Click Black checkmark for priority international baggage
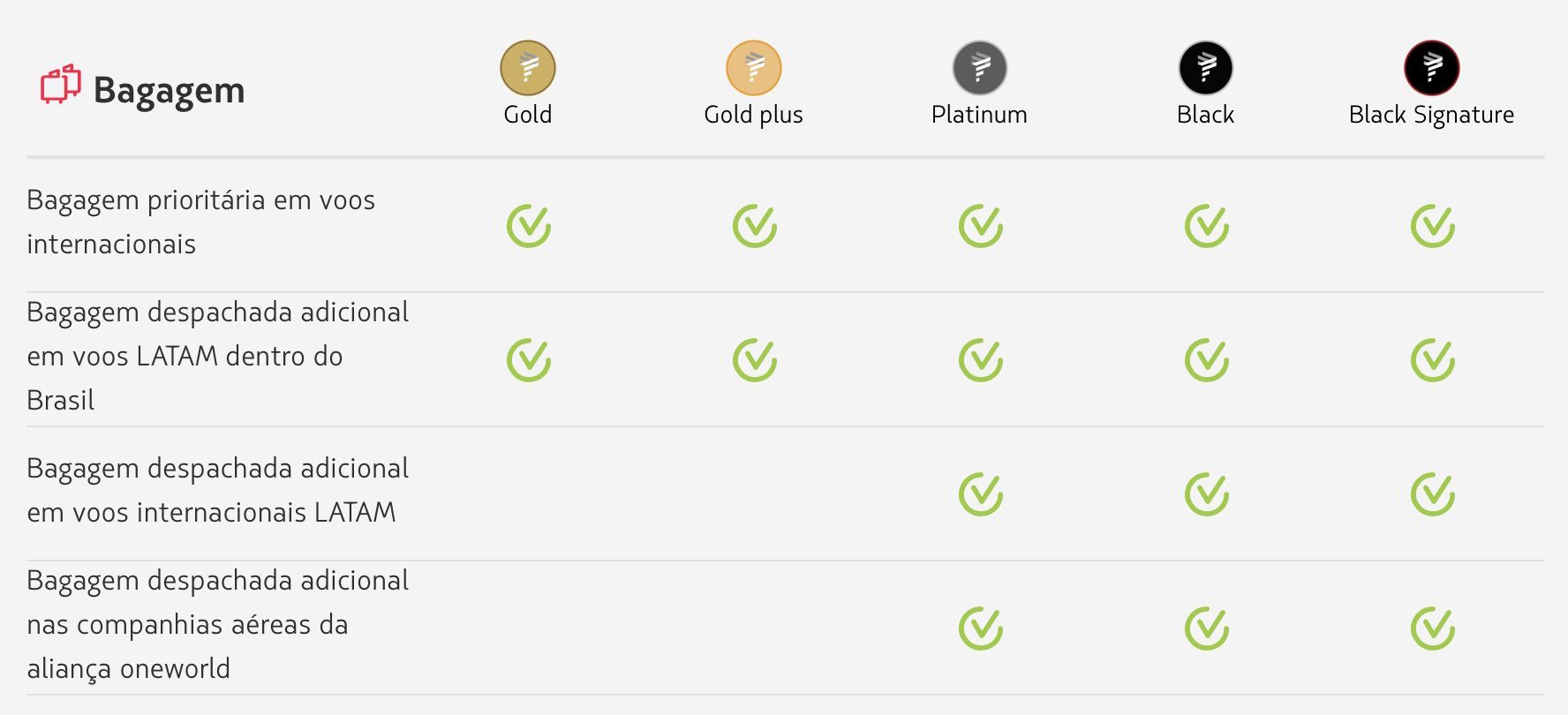The height and width of the screenshot is (715, 1568). tap(1207, 225)
